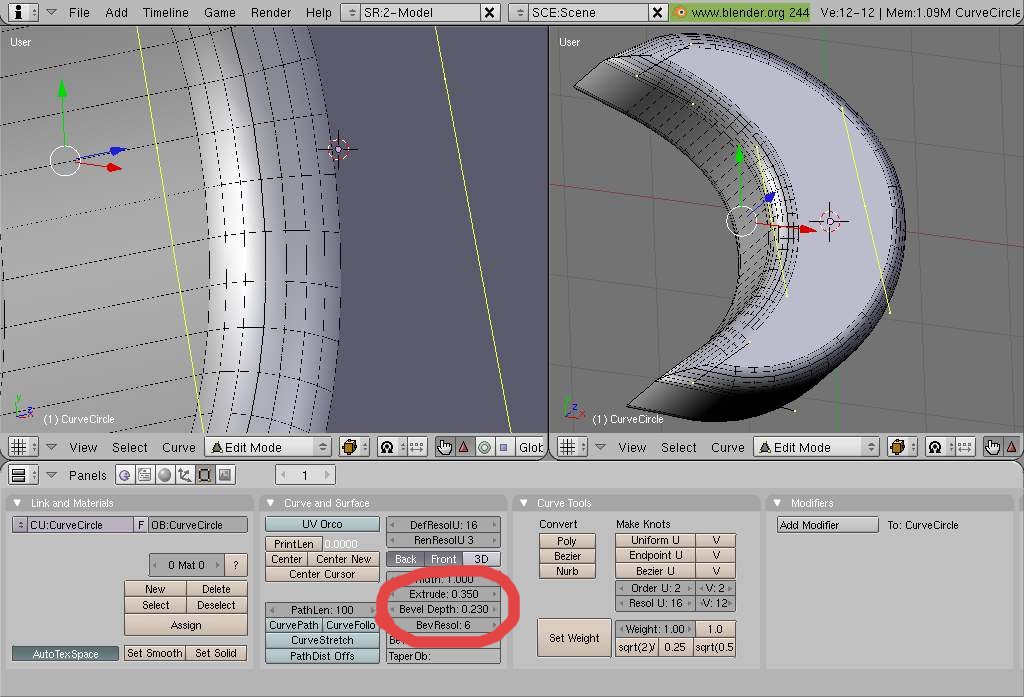
Task: Click the Bevel Depth slider field
Action: point(443,609)
